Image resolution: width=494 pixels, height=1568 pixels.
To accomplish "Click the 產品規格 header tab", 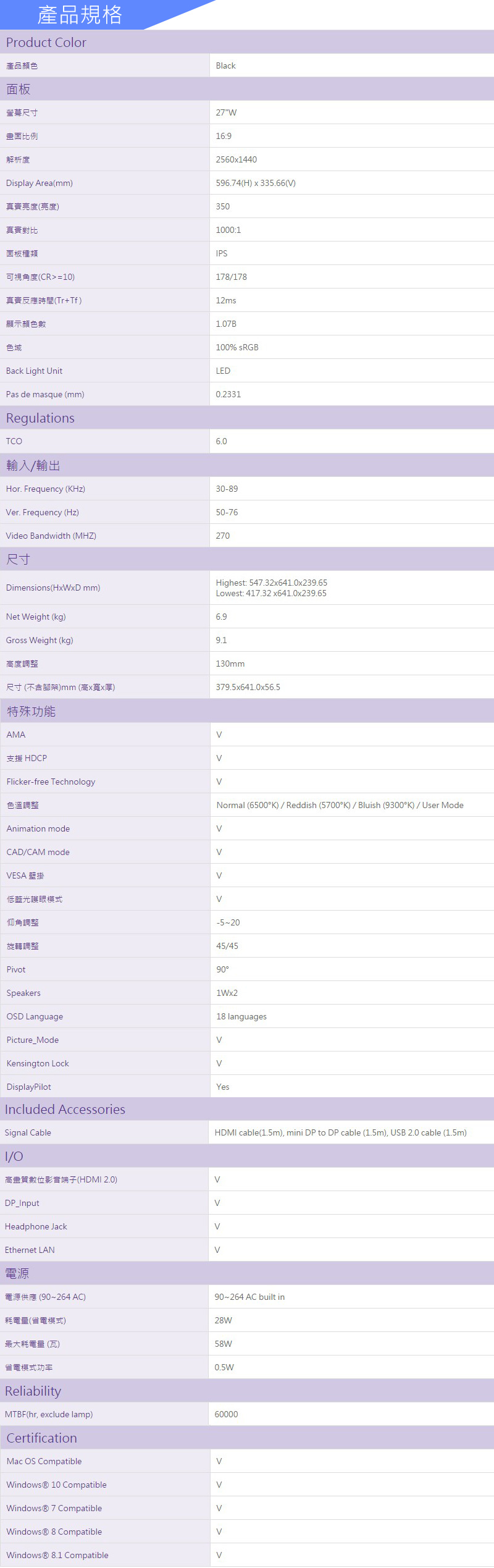I will point(80,15).
